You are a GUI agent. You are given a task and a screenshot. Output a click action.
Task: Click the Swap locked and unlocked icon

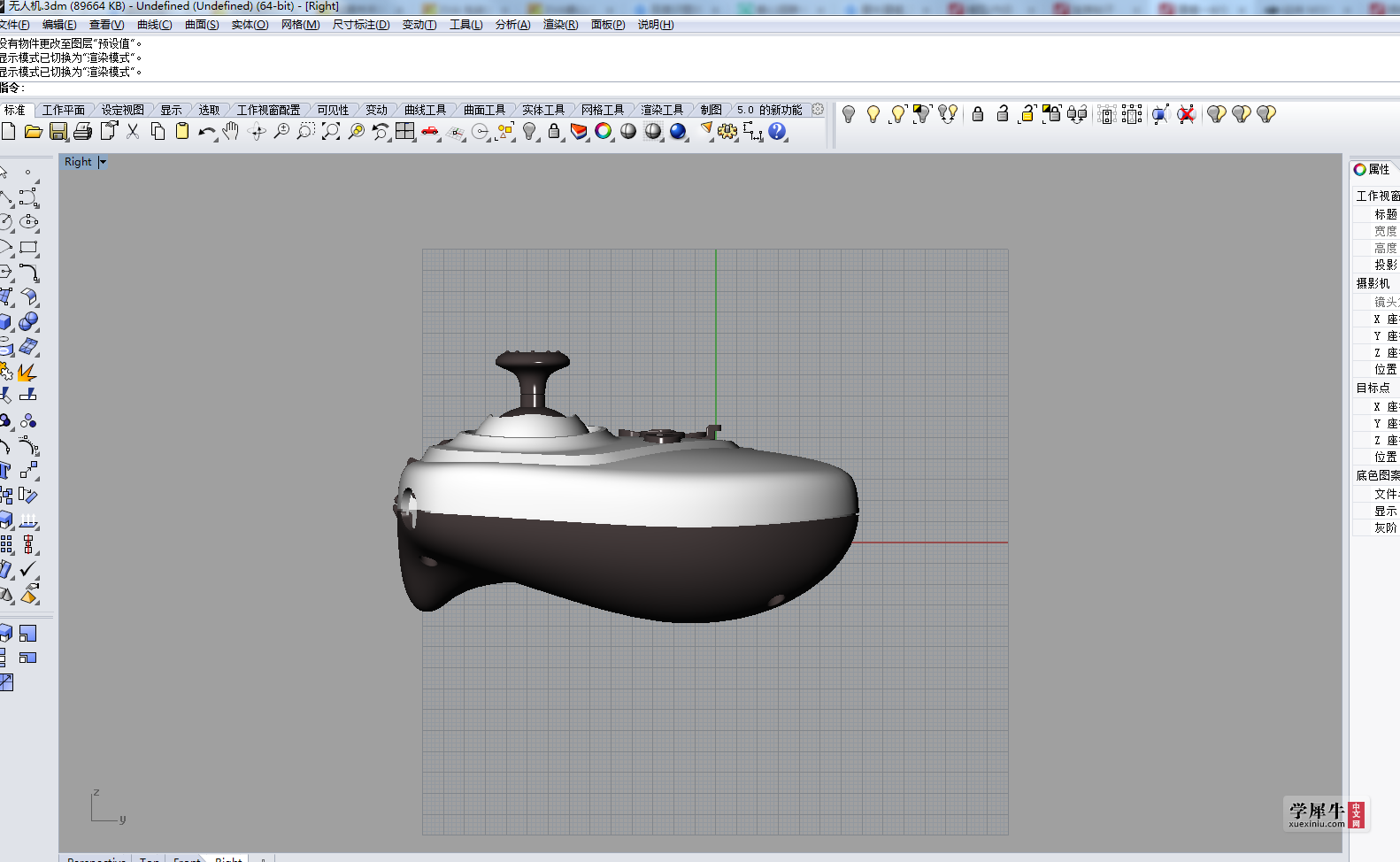[1077, 114]
